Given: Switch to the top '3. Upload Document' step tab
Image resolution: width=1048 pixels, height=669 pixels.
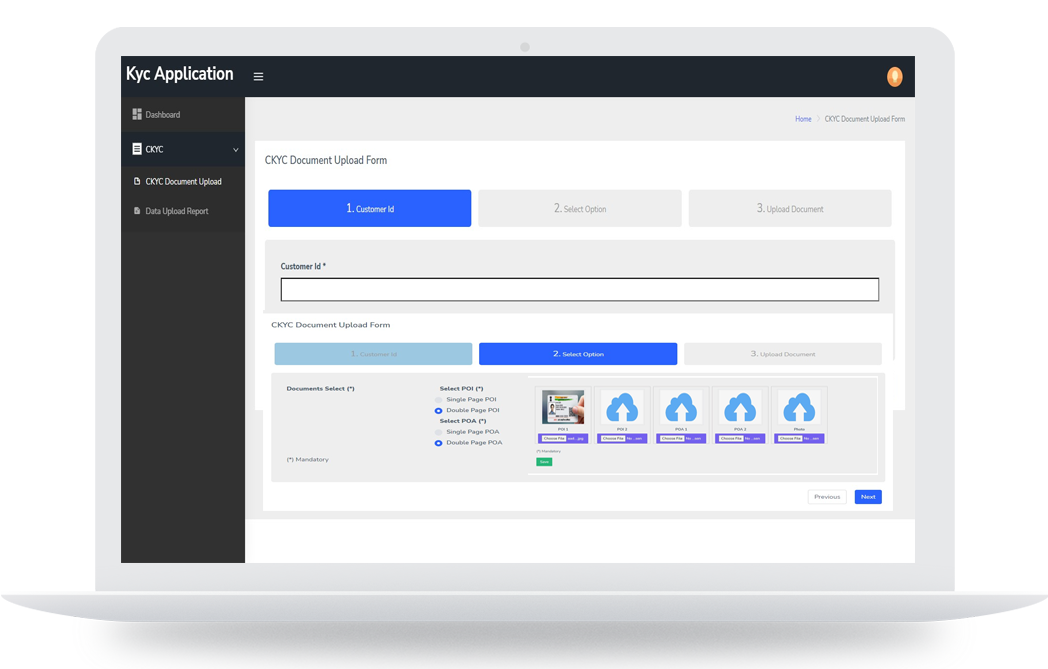Looking at the screenshot, I should [x=790, y=209].
